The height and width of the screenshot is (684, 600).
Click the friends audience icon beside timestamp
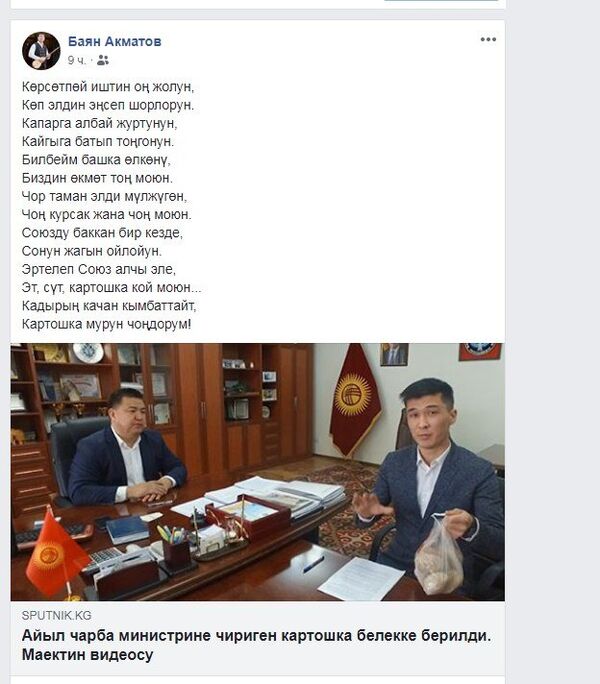point(103,60)
